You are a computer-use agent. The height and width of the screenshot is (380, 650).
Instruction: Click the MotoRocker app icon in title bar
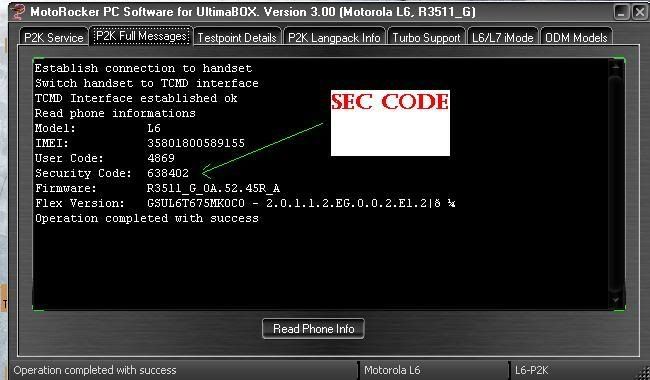coord(17,11)
